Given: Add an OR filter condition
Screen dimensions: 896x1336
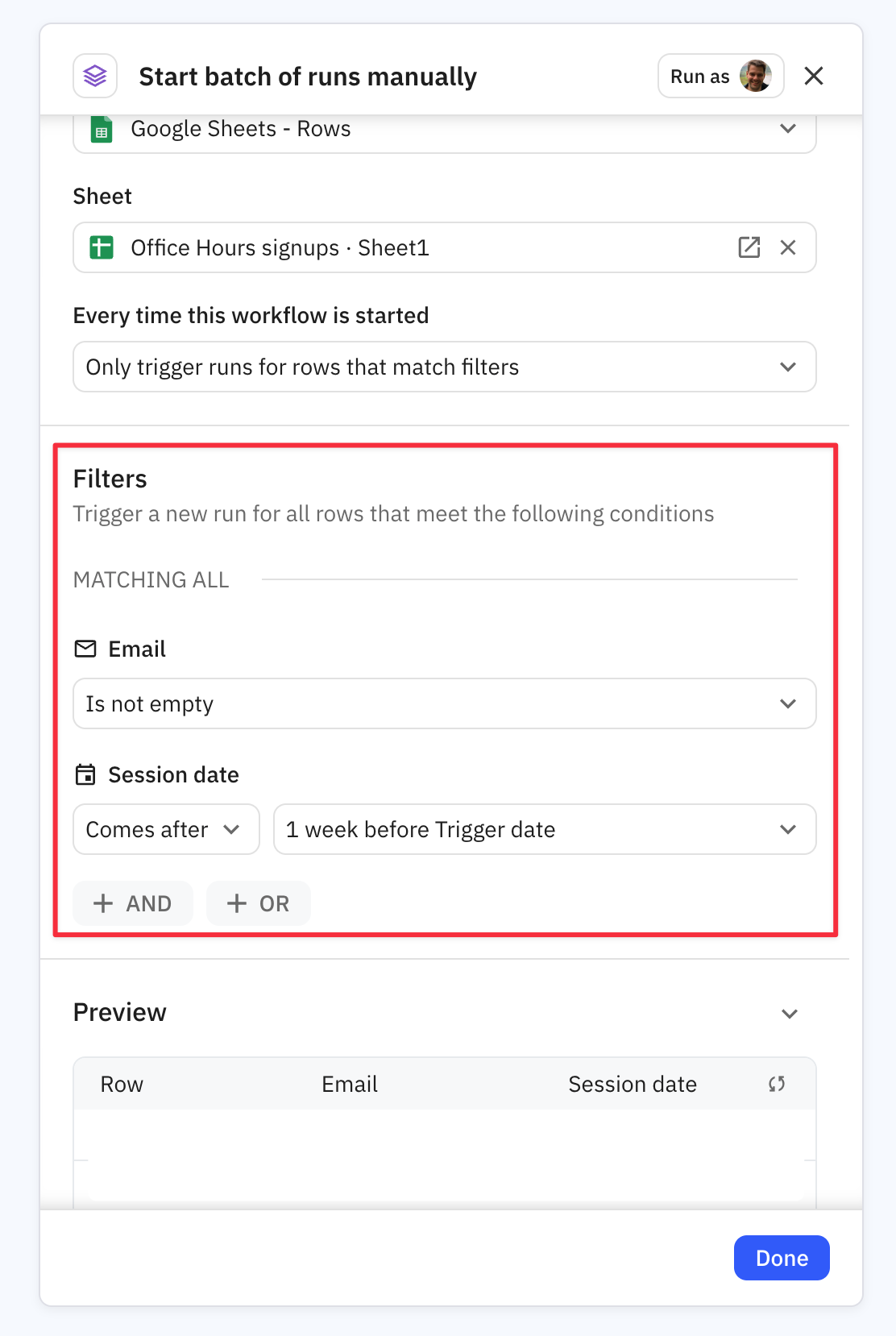Looking at the screenshot, I should pos(259,903).
